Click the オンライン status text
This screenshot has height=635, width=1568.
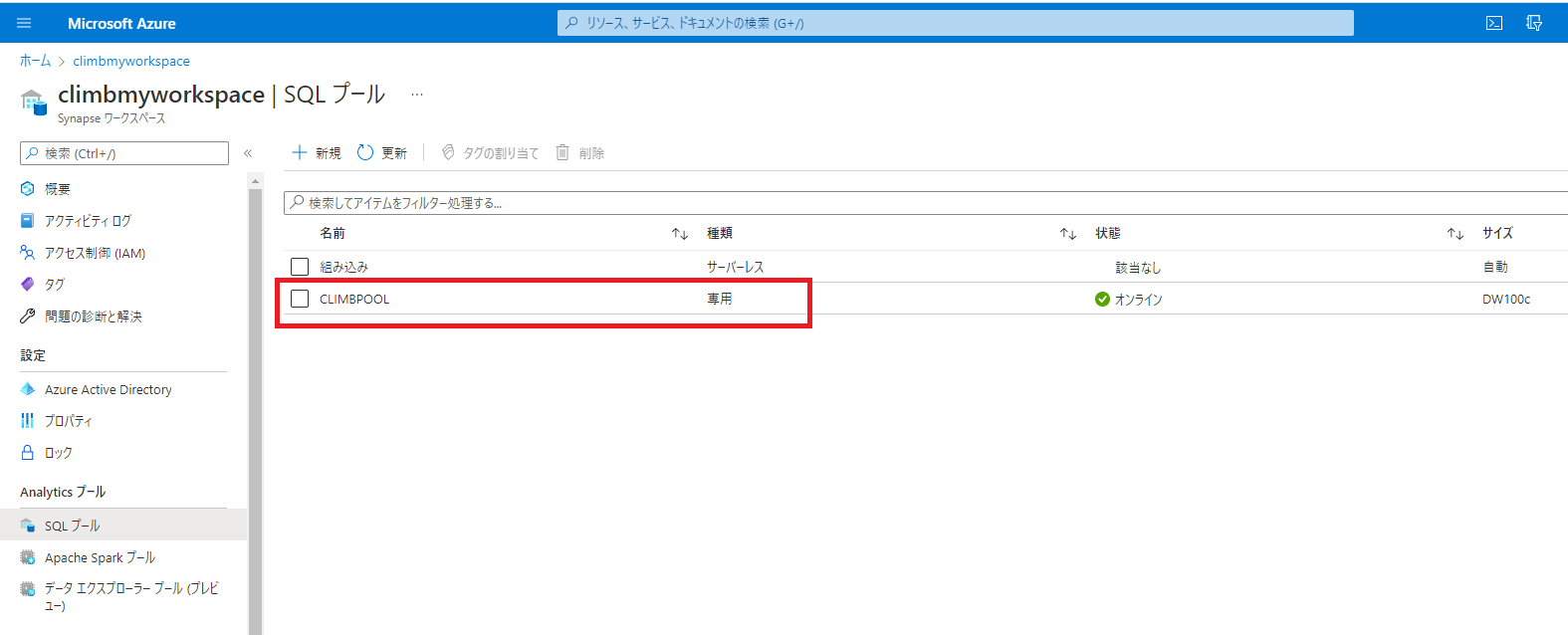(1138, 299)
